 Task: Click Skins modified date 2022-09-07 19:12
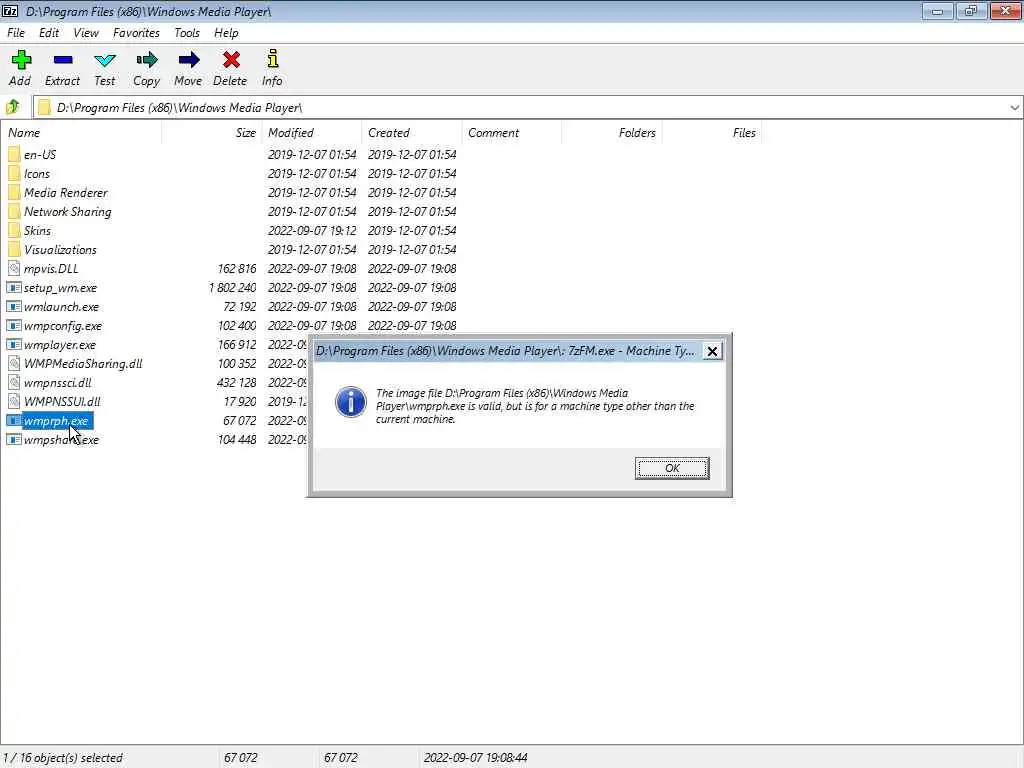point(312,231)
